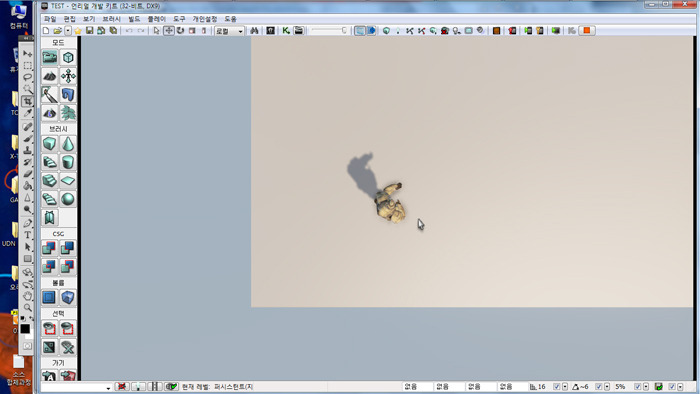Create a Cube builder brush
This screenshot has width=700, height=394.
50,144
